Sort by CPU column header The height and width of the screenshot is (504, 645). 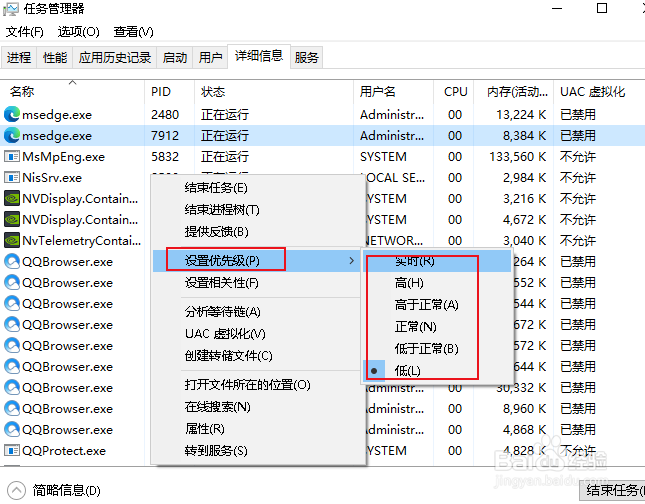tap(455, 91)
